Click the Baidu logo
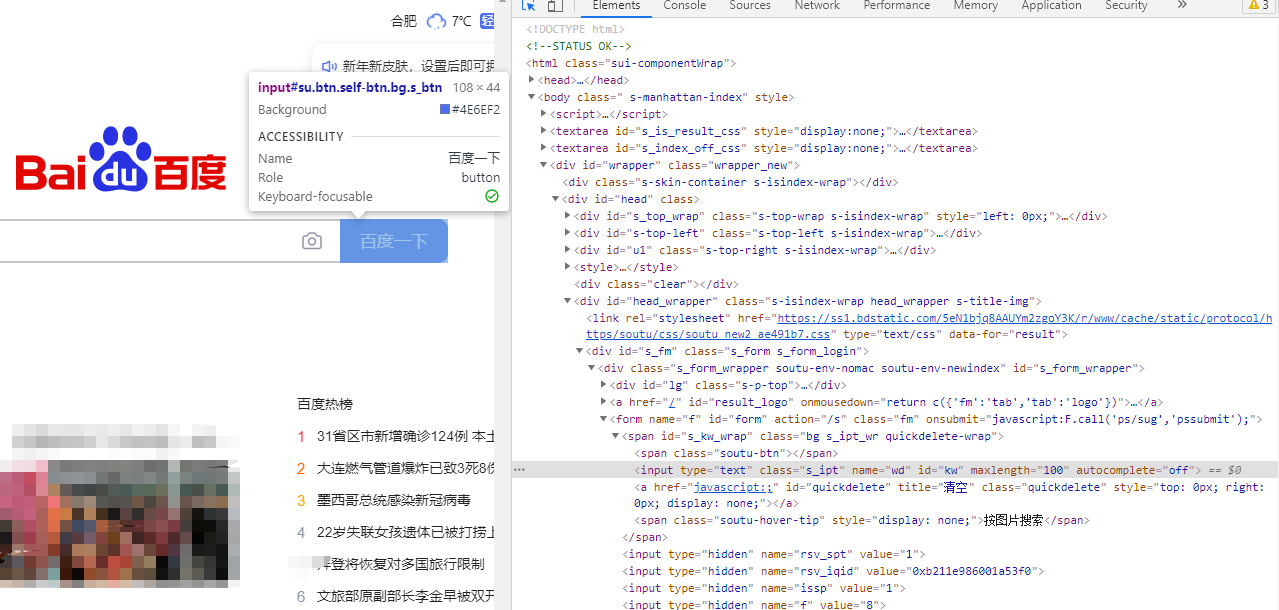Viewport: 1279px width, 610px height. click(x=121, y=160)
